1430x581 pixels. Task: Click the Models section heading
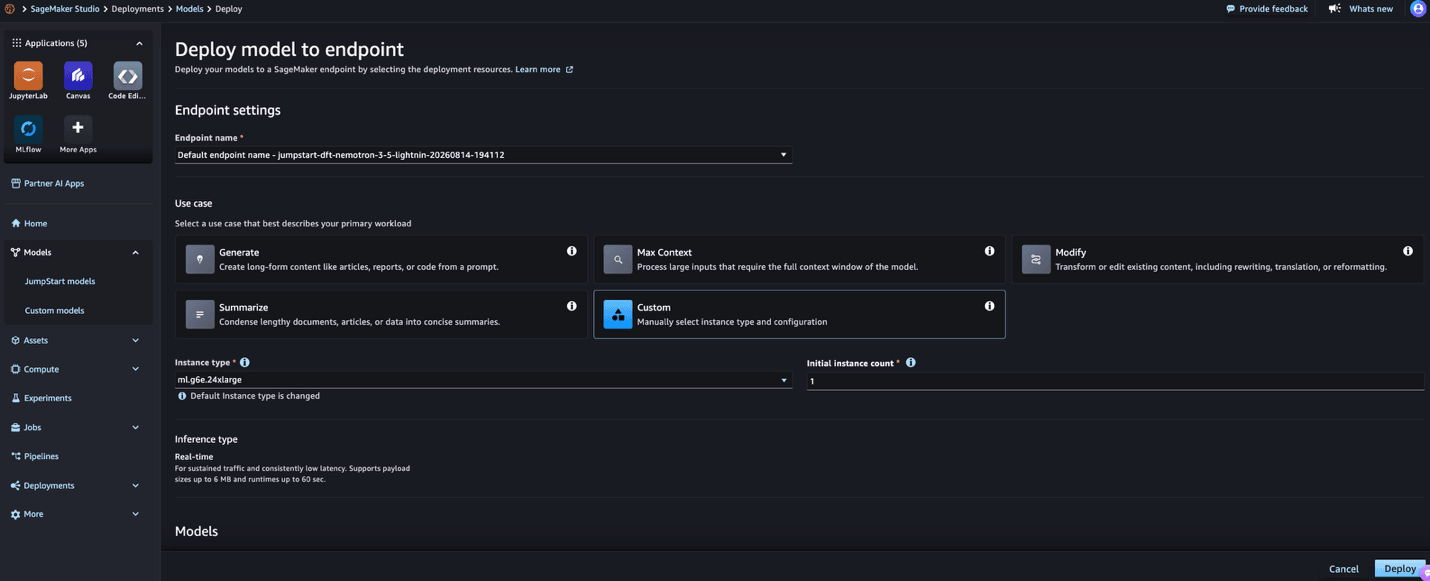tap(196, 531)
